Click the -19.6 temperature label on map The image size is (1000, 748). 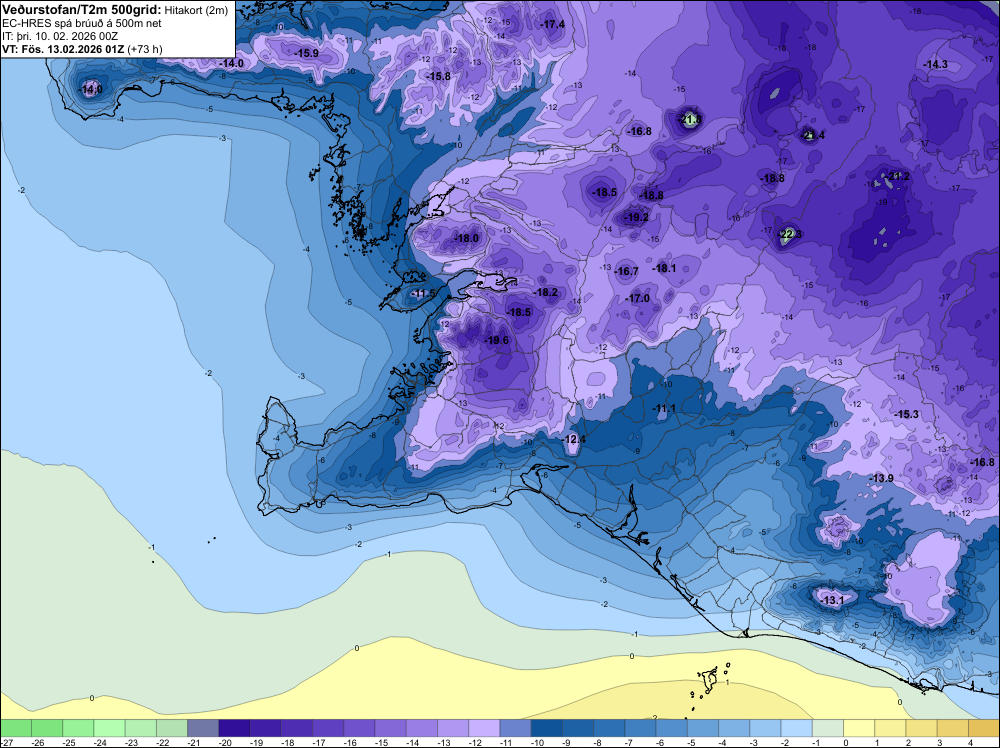(x=497, y=341)
